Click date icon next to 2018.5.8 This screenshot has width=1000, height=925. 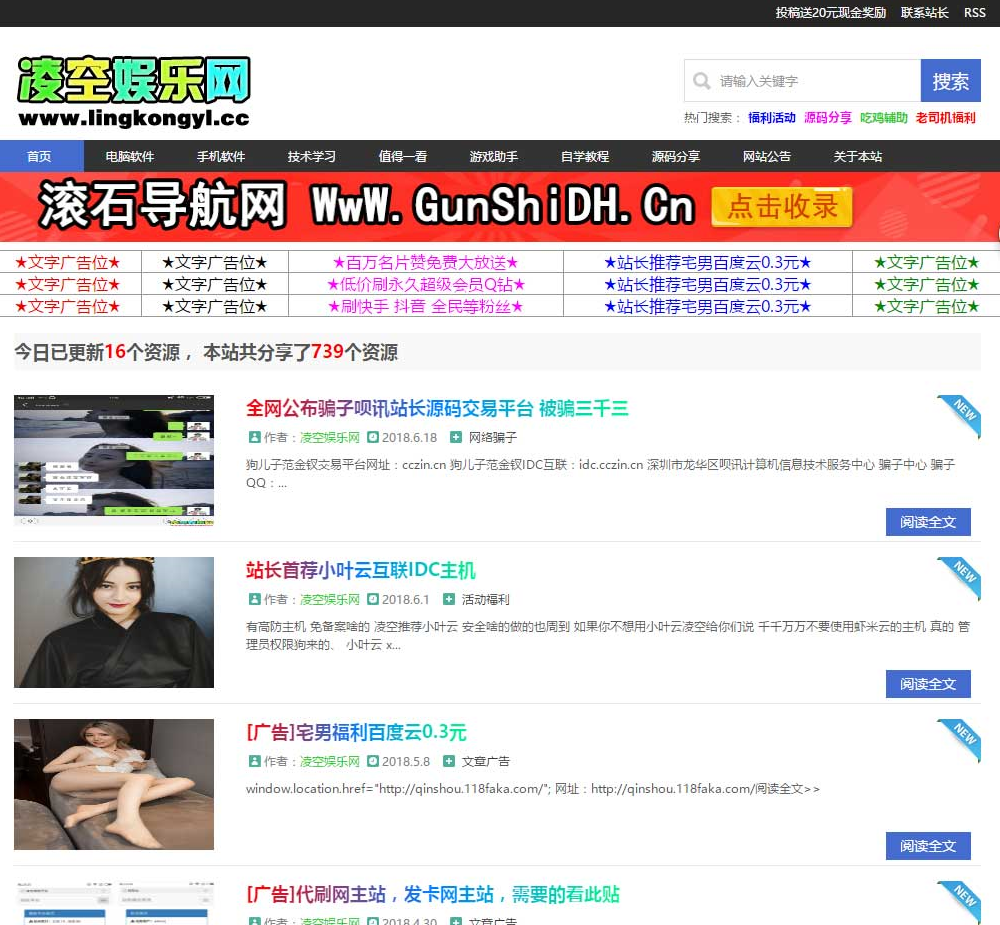click(373, 761)
